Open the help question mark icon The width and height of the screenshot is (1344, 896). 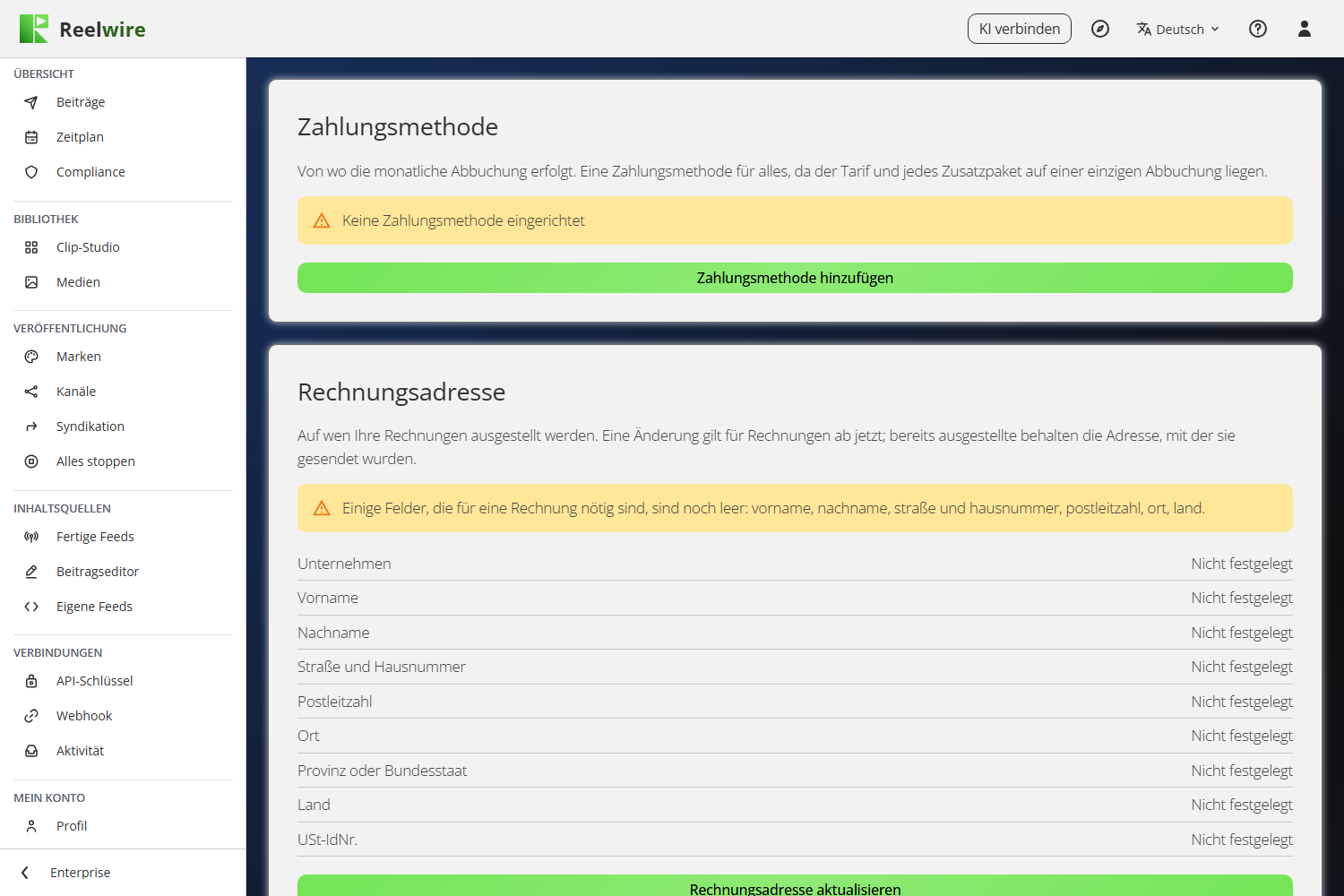1258,29
